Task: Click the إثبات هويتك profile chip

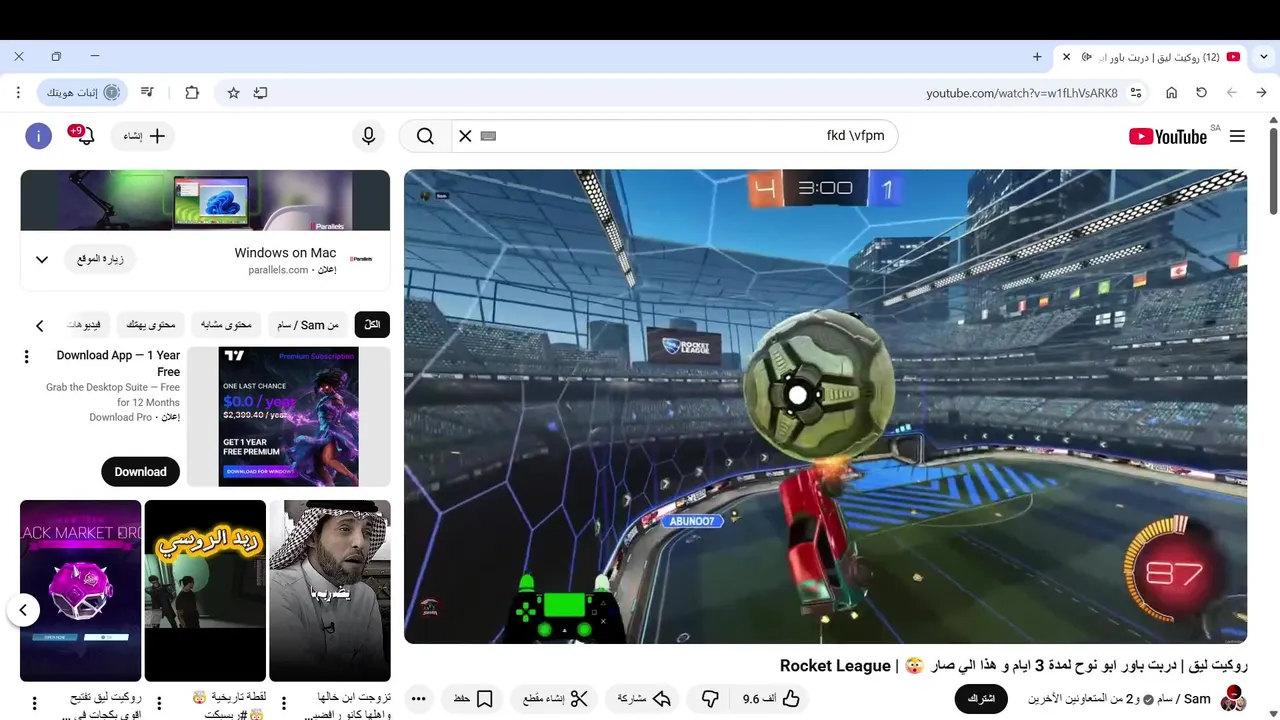Action: coord(82,93)
